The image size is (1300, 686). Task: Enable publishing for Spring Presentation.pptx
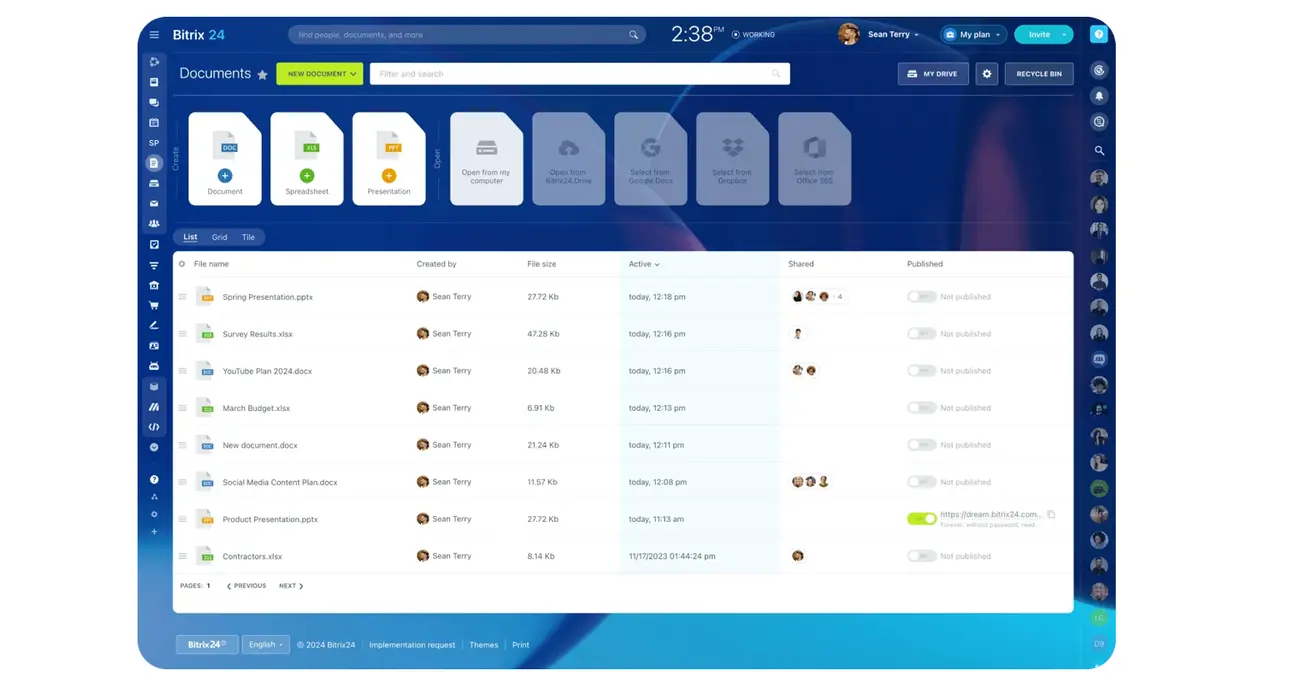click(920, 296)
